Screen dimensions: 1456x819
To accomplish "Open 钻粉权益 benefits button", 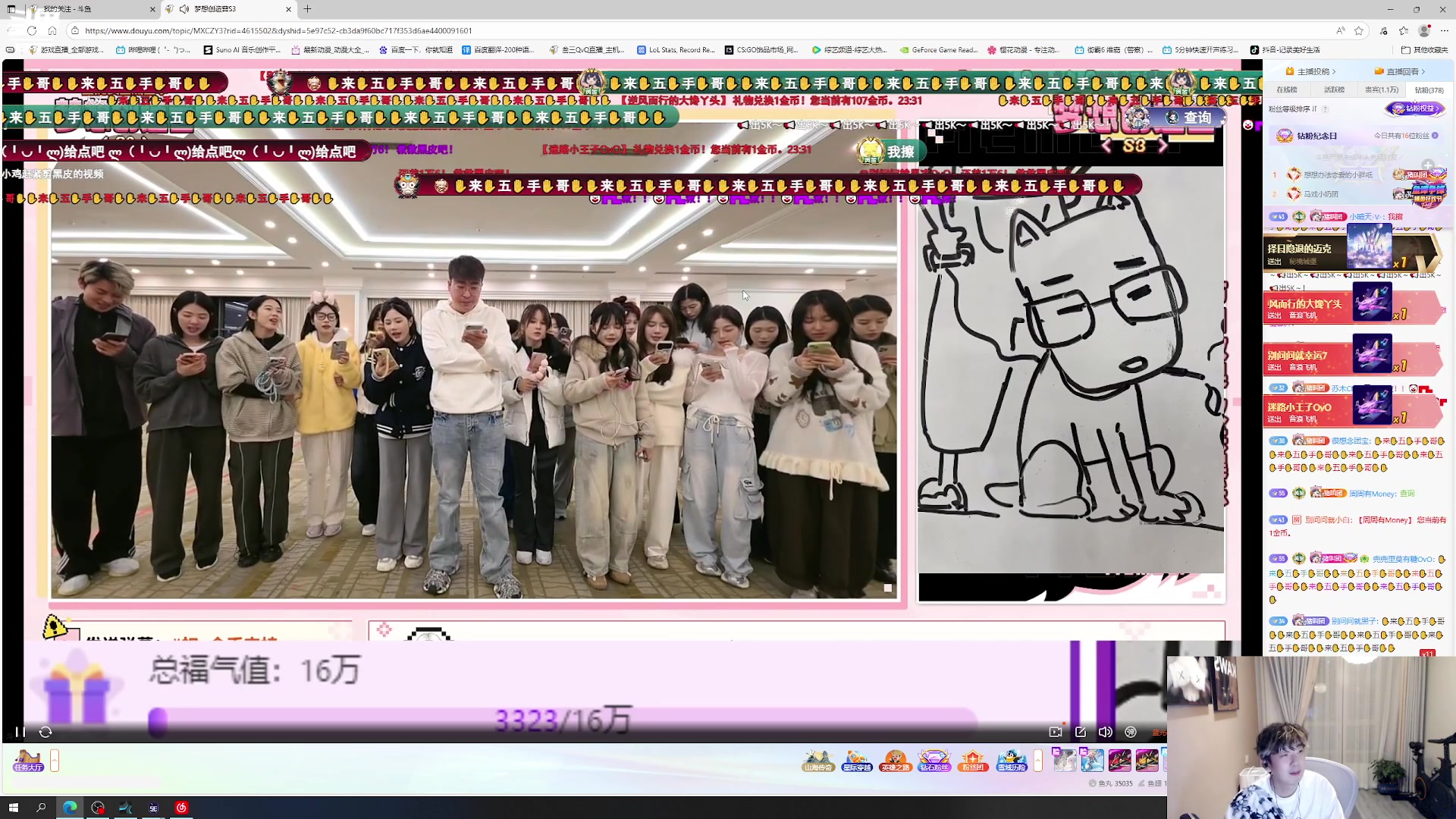I will 1415,108.
